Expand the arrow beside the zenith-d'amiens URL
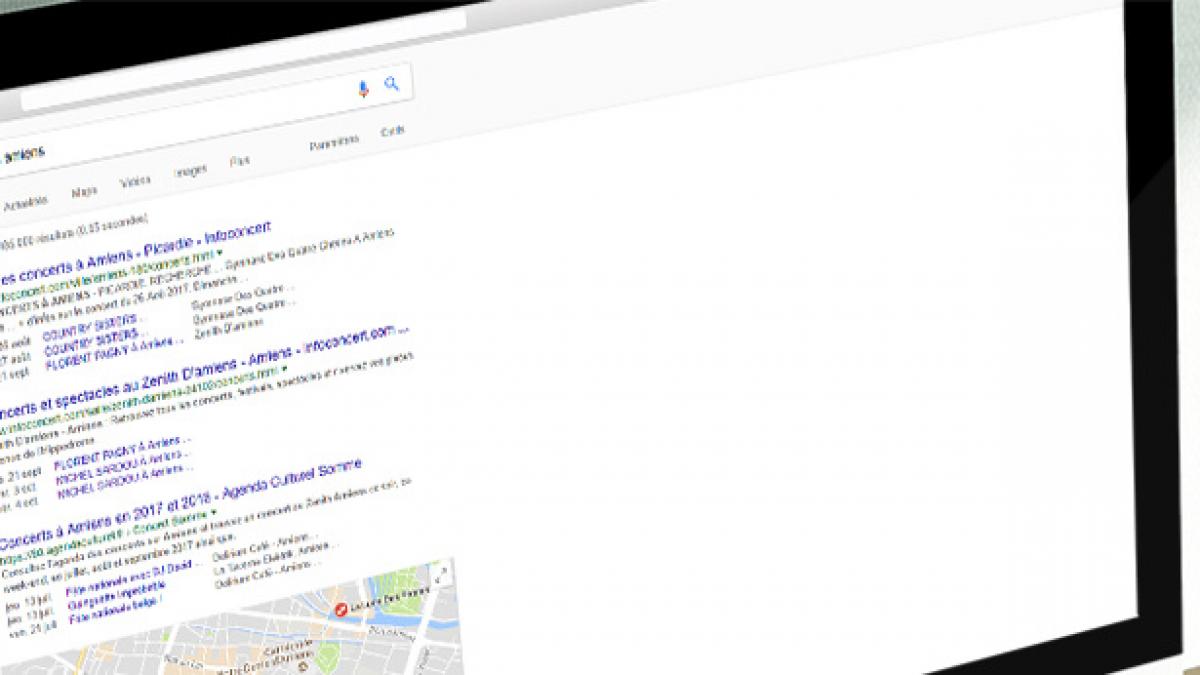Image resolution: width=1200 pixels, height=675 pixels. tap(283, 370)
